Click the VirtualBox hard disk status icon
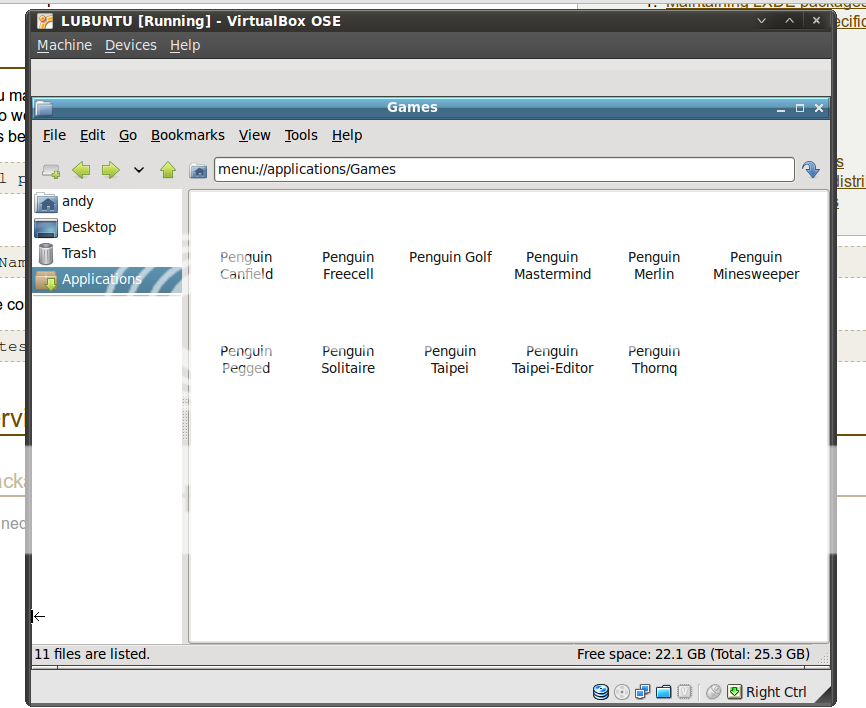This screenshot has height=708, width=866. click(600, 692)
